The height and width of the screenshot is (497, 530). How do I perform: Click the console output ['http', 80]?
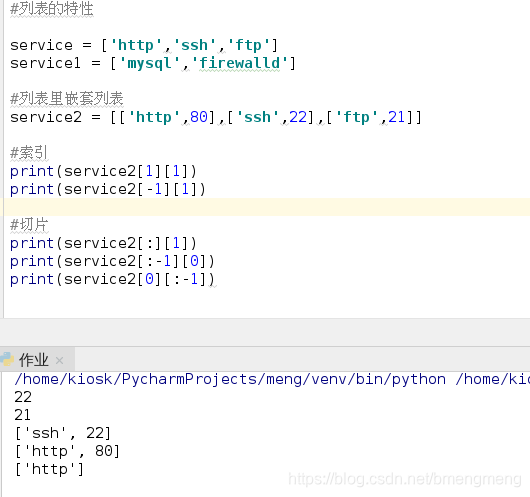click(67, 451)
